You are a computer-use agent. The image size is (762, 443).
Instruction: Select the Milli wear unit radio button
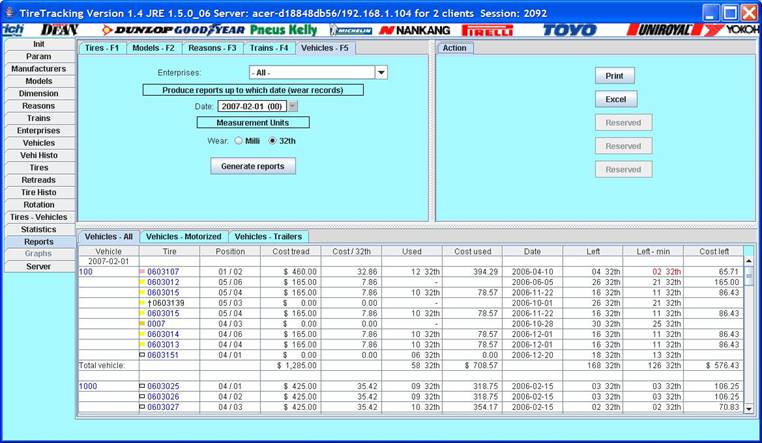(x=238, y=141)
